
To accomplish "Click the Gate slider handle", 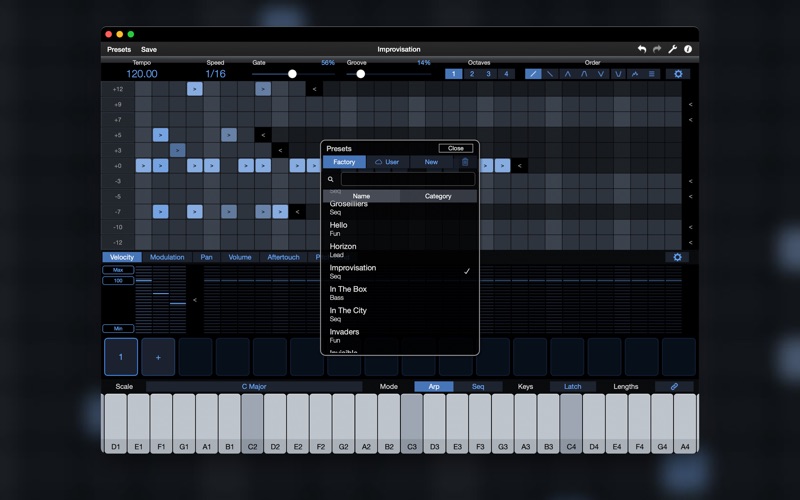I will (292, 74).
